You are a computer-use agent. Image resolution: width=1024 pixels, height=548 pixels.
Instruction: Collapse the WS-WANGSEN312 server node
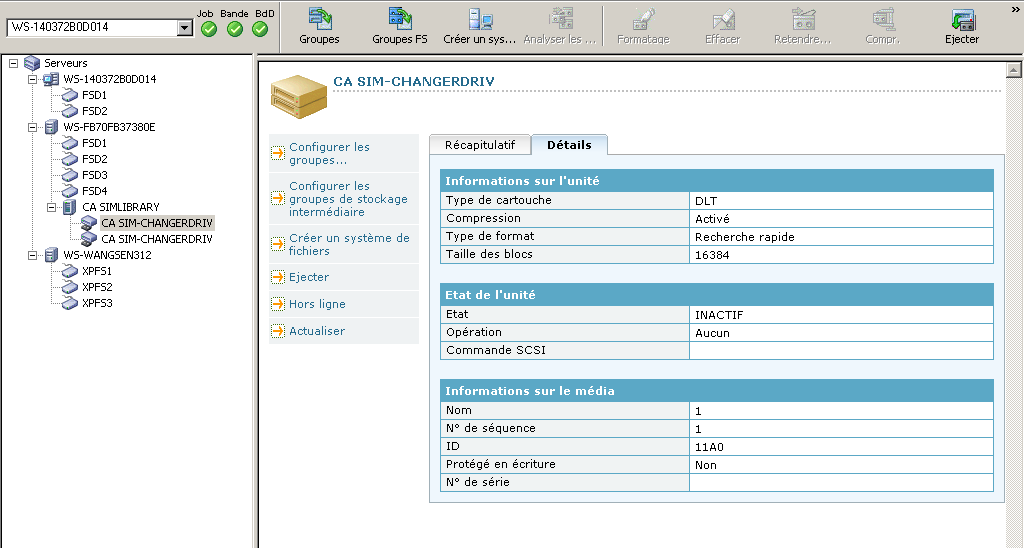pyautogui.click(x=32, y=255)
